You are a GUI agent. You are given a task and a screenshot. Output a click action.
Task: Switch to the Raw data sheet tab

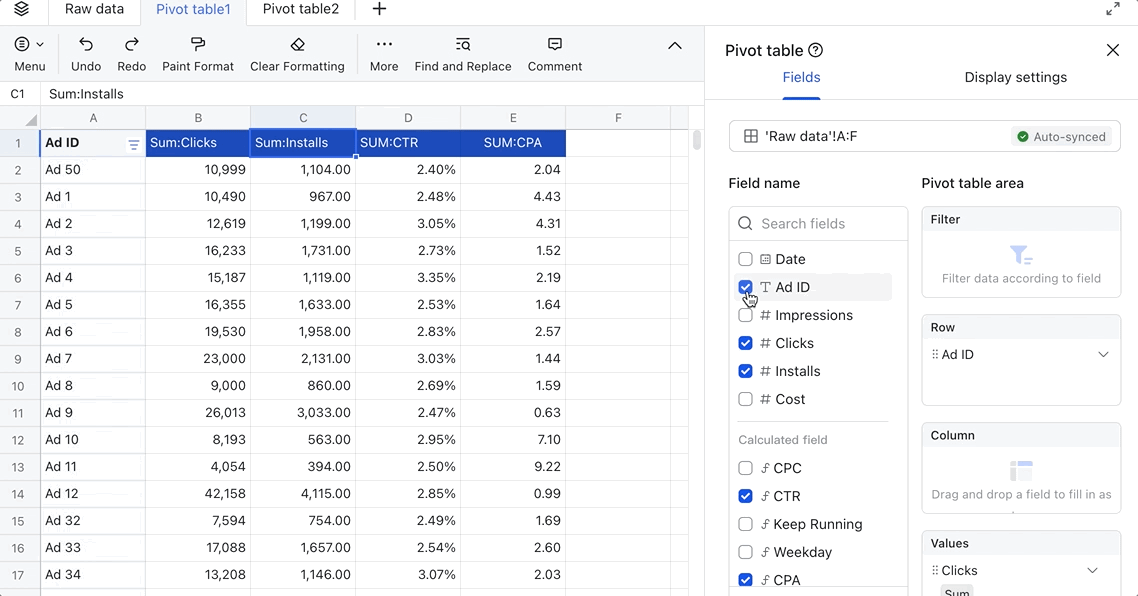[93, 10]
